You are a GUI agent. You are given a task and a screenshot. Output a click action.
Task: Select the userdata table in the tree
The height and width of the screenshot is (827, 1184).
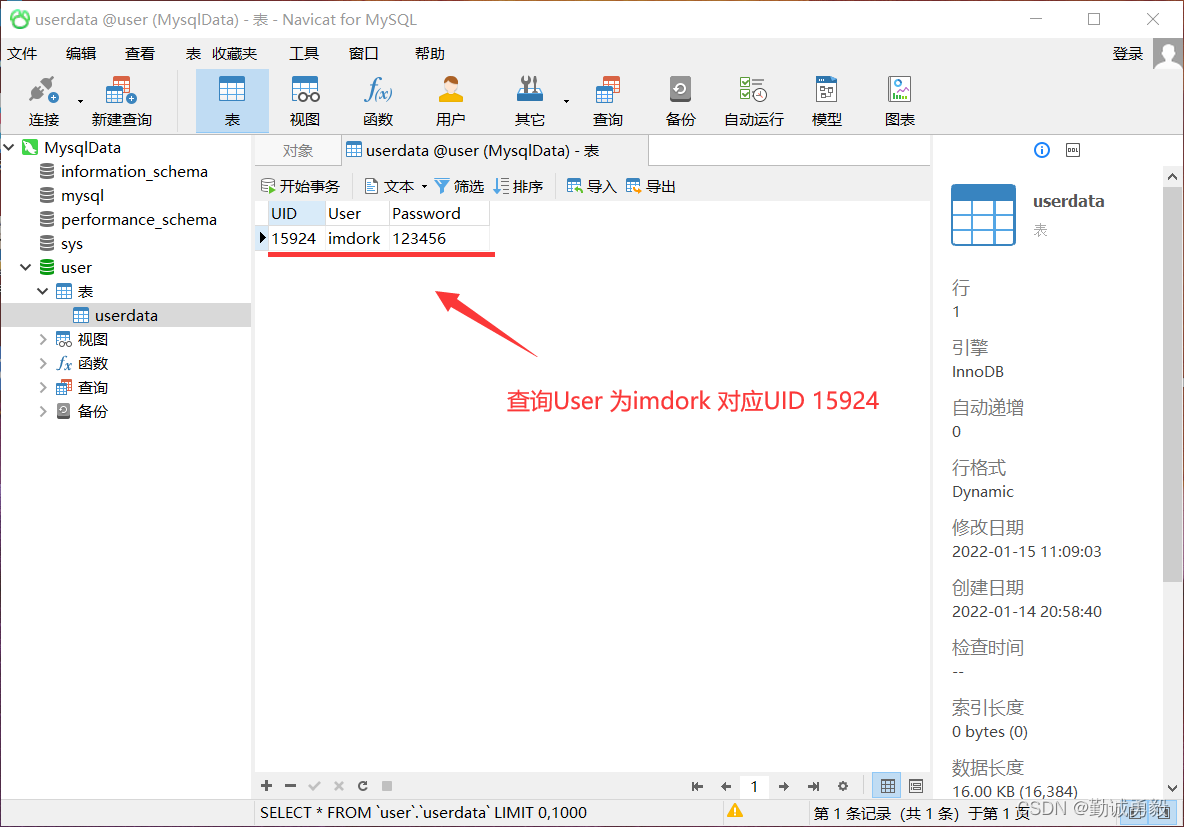[x=126, y=315]
